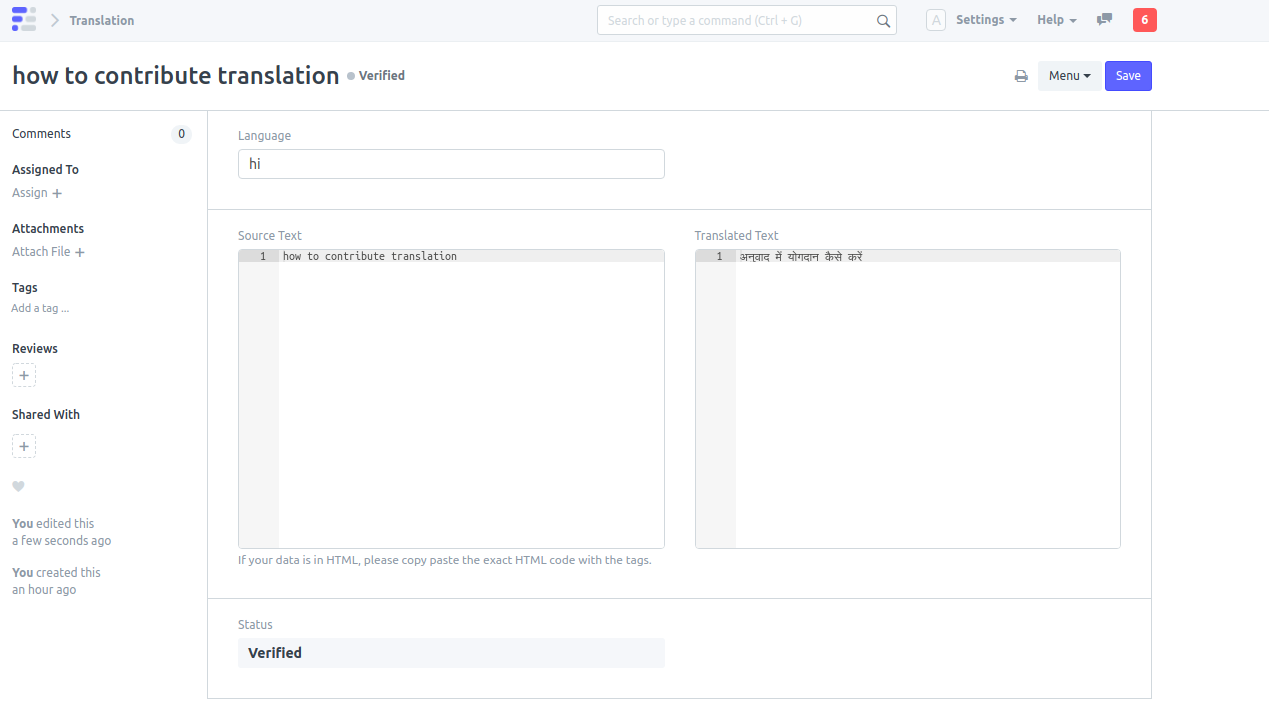The width and height of the screenshot is (1269, 718).
Task: Open the chat bubble icon
Action: pyautogui.click(x=1104, y=20)
